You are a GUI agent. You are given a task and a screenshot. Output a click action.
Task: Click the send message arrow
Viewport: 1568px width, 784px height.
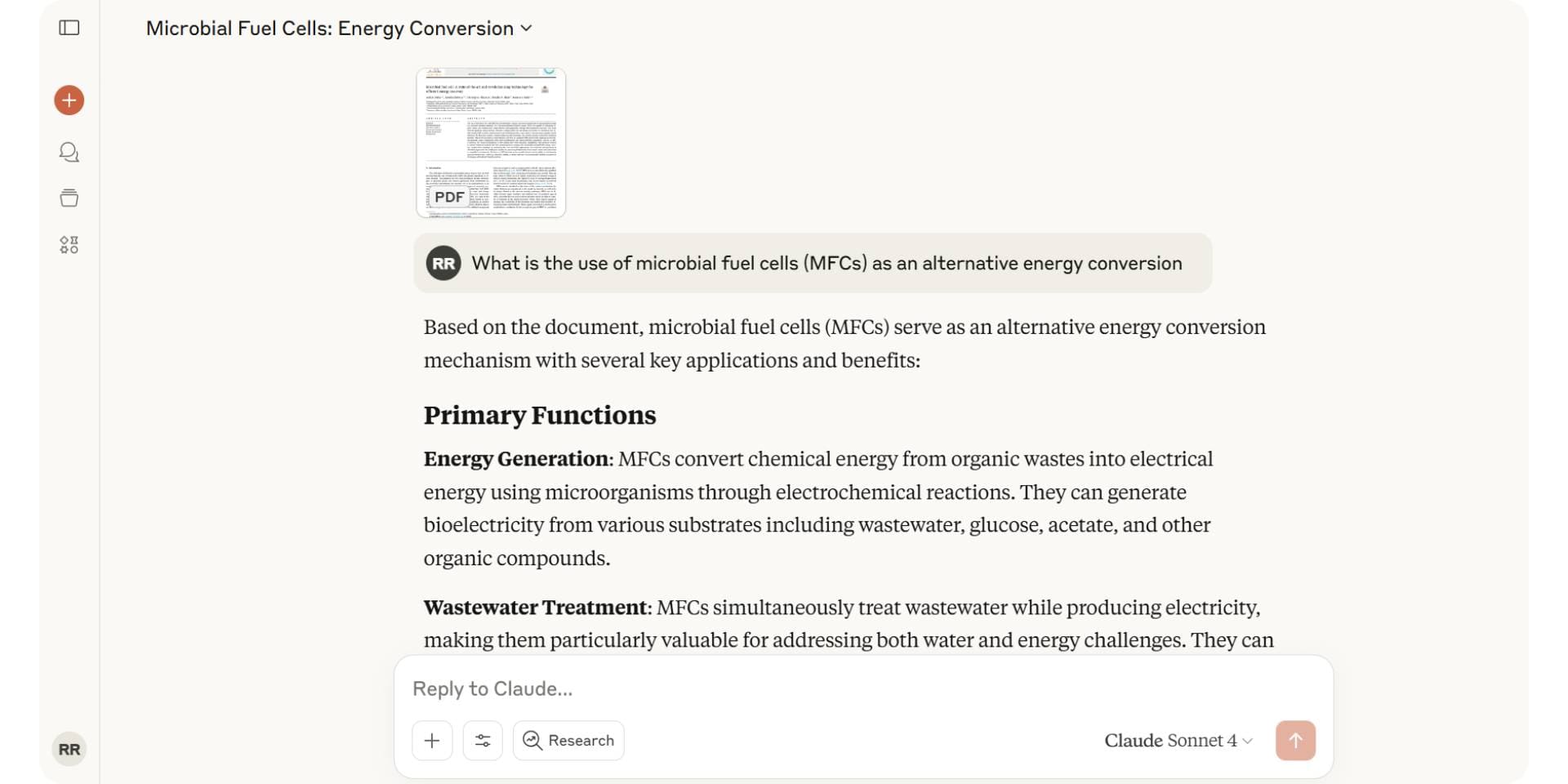point(1296,740)
